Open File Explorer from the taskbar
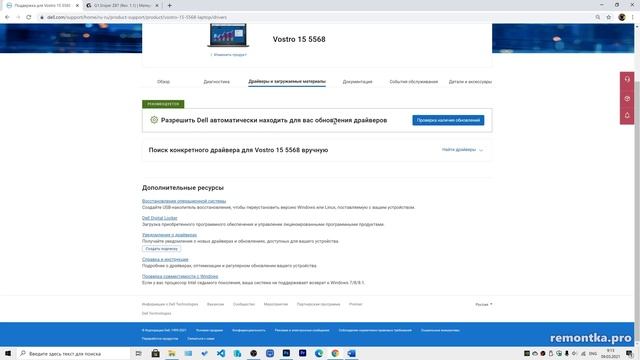Viewport: 640px width, 360px height. point(172,353)
